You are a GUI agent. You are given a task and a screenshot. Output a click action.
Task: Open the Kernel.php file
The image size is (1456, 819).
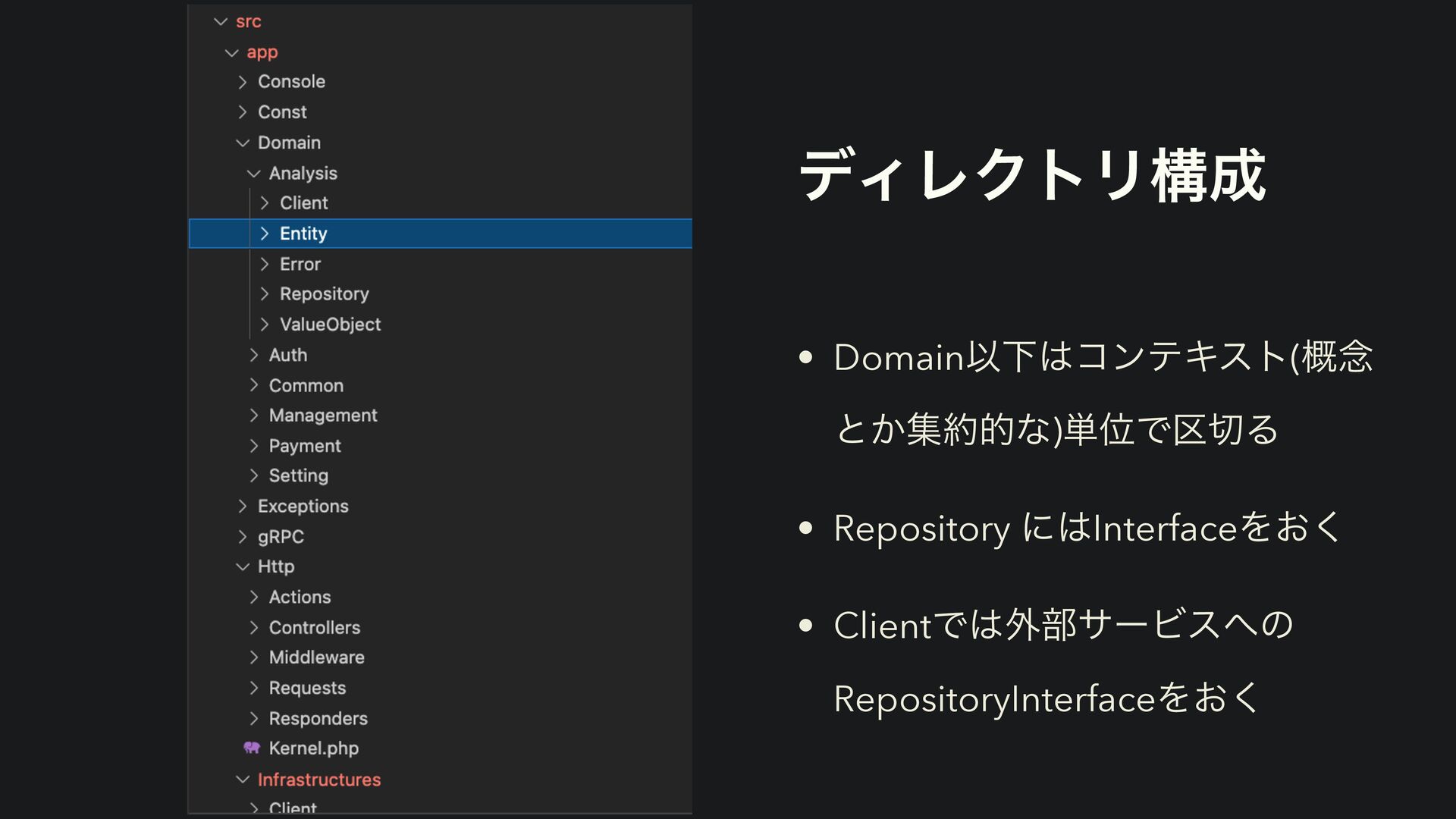313,748
